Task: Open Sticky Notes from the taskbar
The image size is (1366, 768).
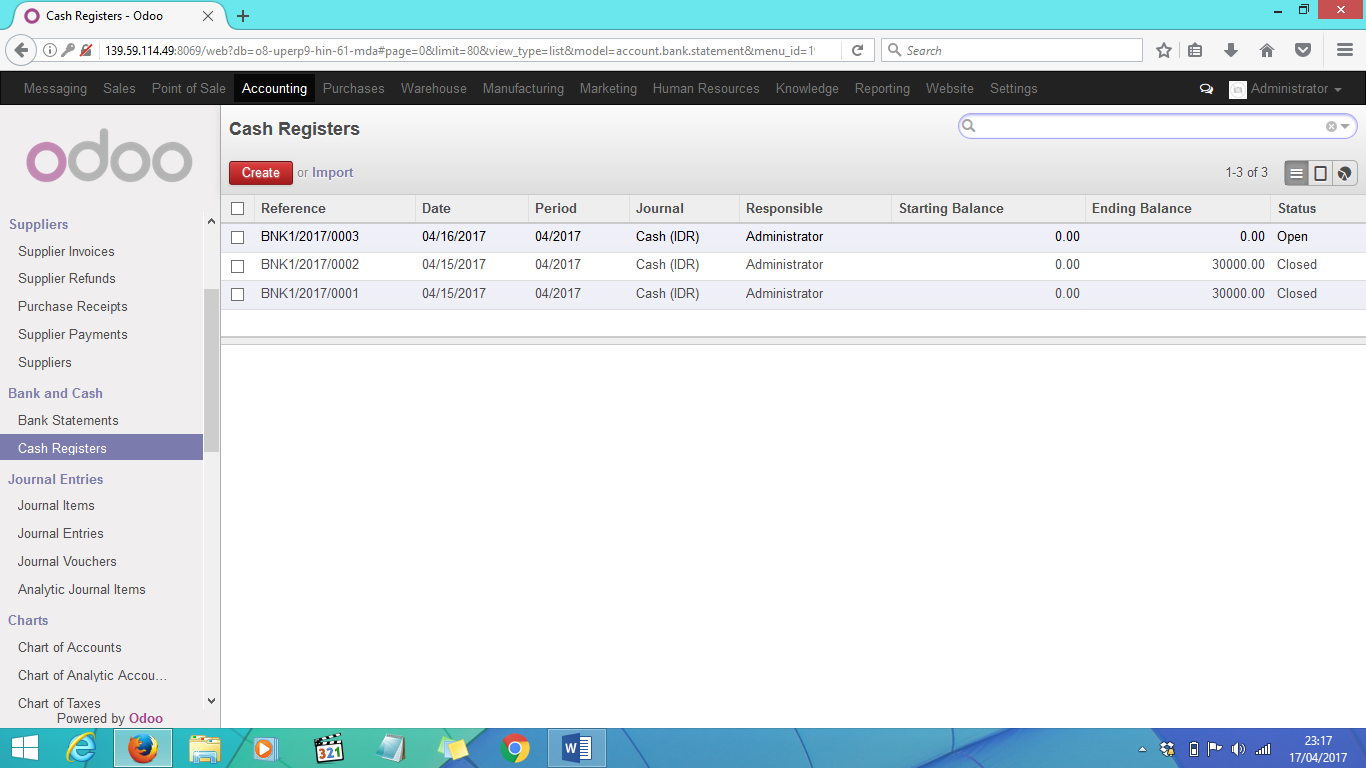Action: [453, 748]
